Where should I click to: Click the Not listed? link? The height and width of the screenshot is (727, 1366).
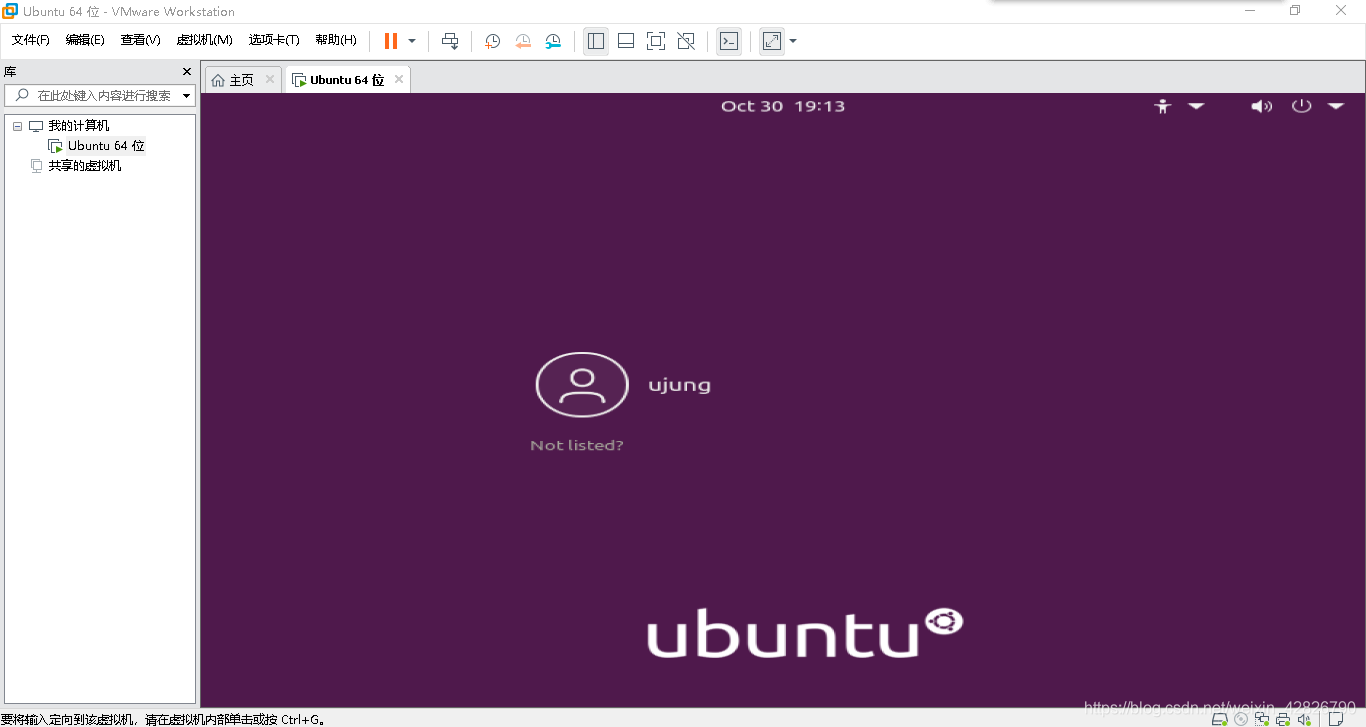point(577,445)
